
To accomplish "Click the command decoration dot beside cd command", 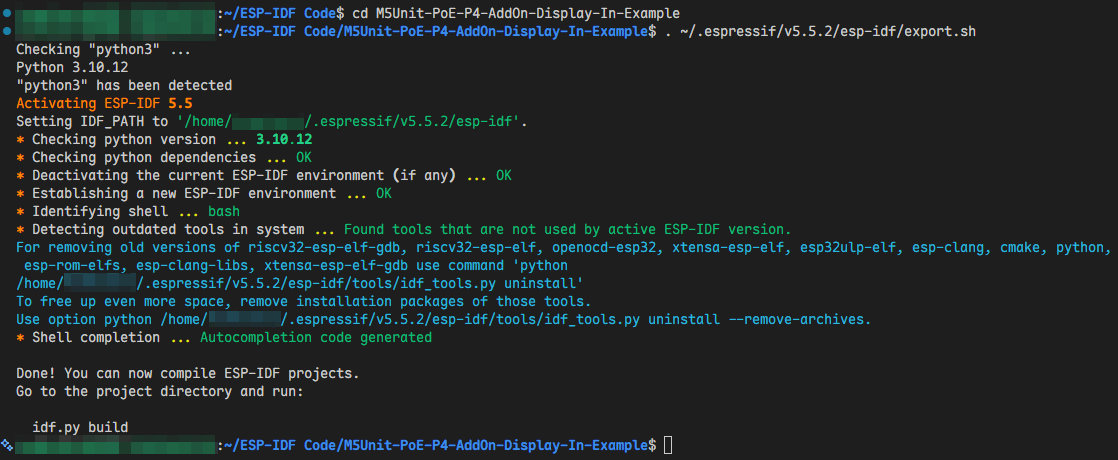I will click(6, 13).
